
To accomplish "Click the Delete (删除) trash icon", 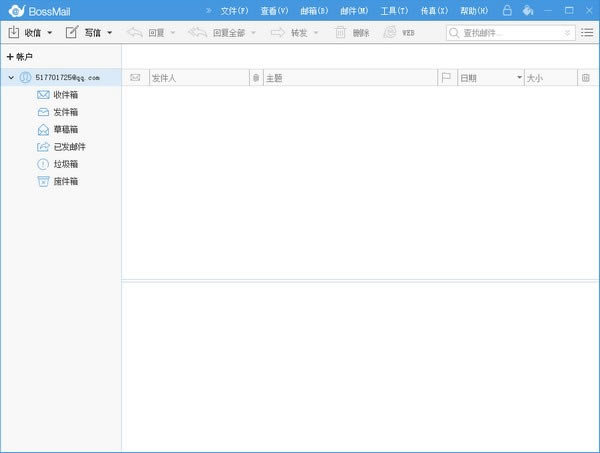I will (x=340, y=33).
